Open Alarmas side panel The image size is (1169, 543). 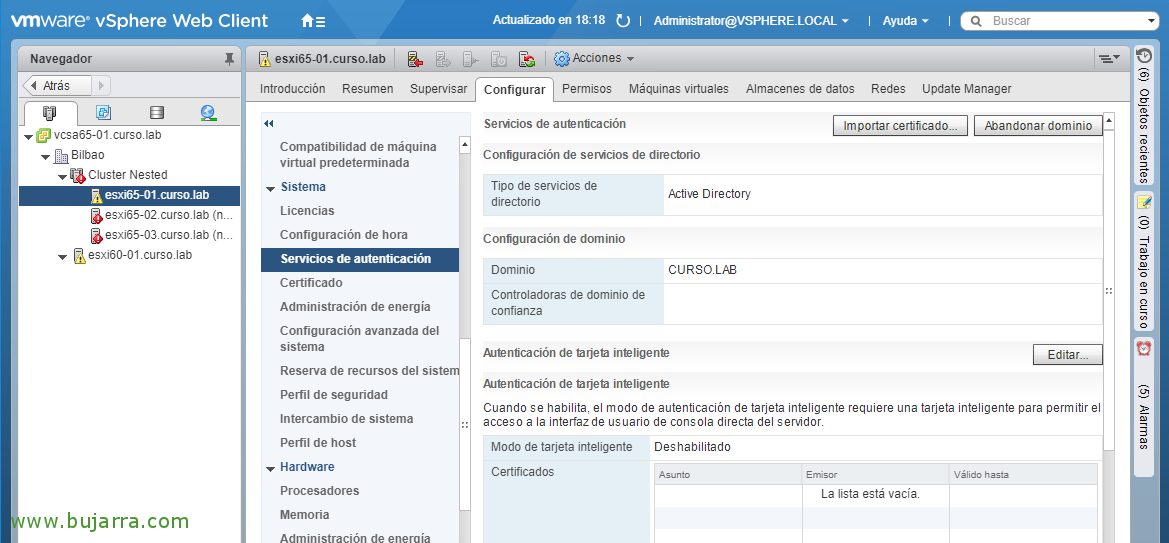point(1143,407)
